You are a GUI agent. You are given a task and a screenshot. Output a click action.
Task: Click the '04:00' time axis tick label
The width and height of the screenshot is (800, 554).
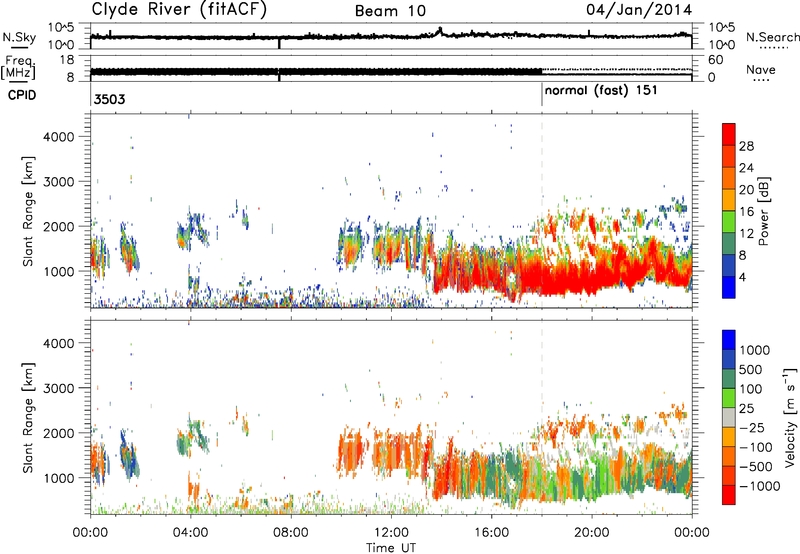(x=190, y=533)
